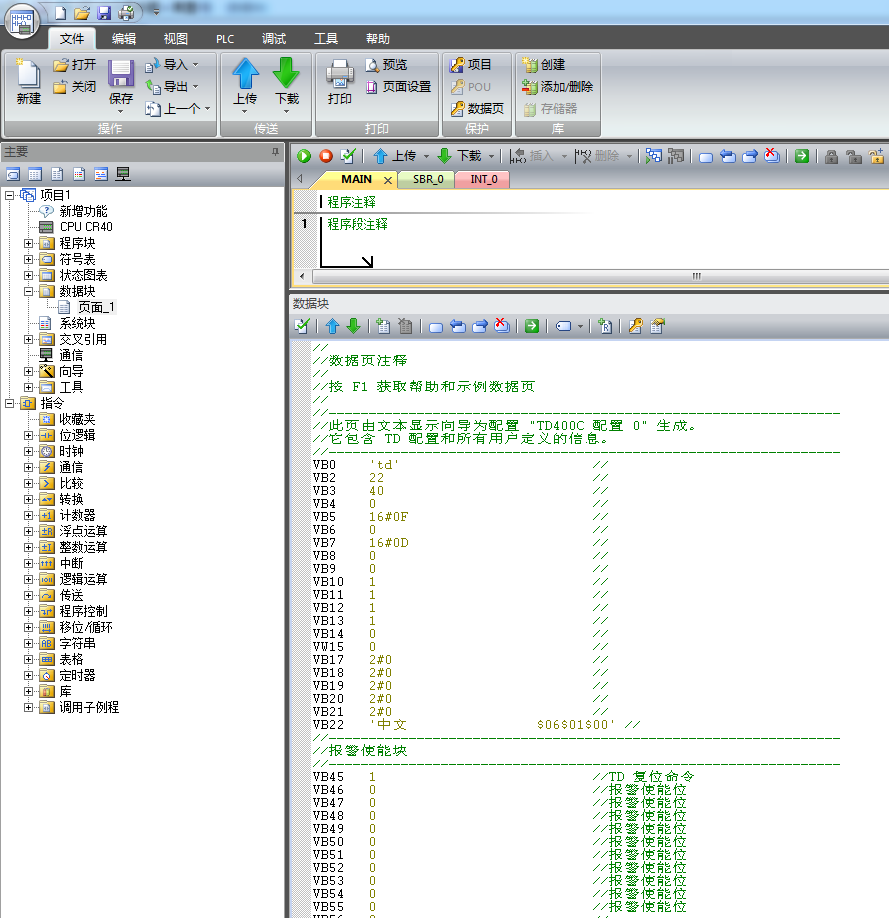889x918 pixels.
Task: Go to next bookmark in editor toolbar
Action: [x=750, y=156]
